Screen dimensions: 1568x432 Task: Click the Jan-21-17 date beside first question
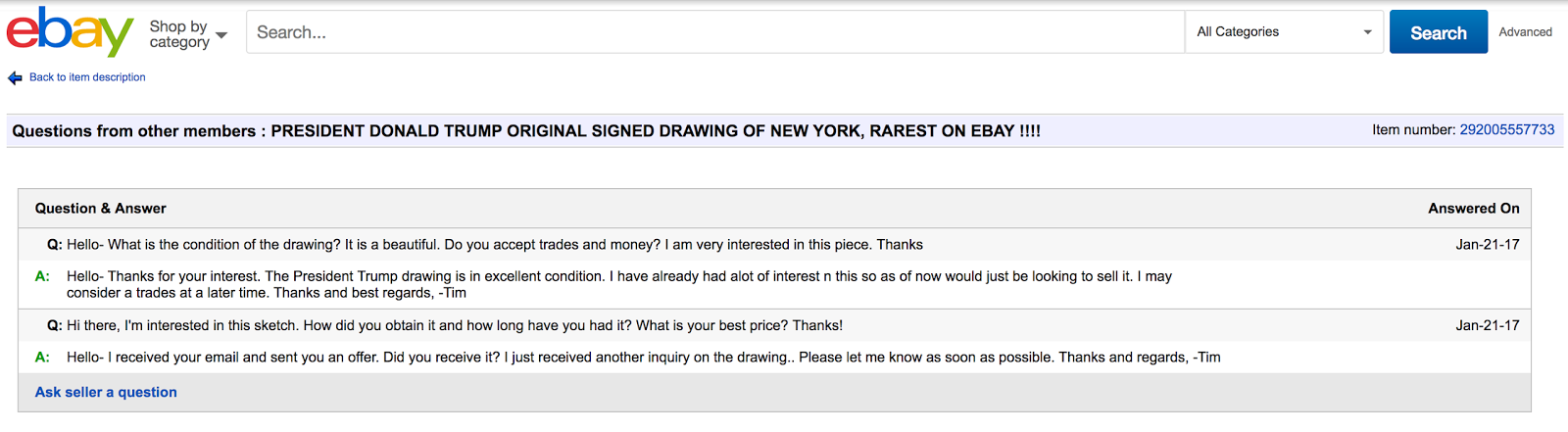(x=1488, y=245)
